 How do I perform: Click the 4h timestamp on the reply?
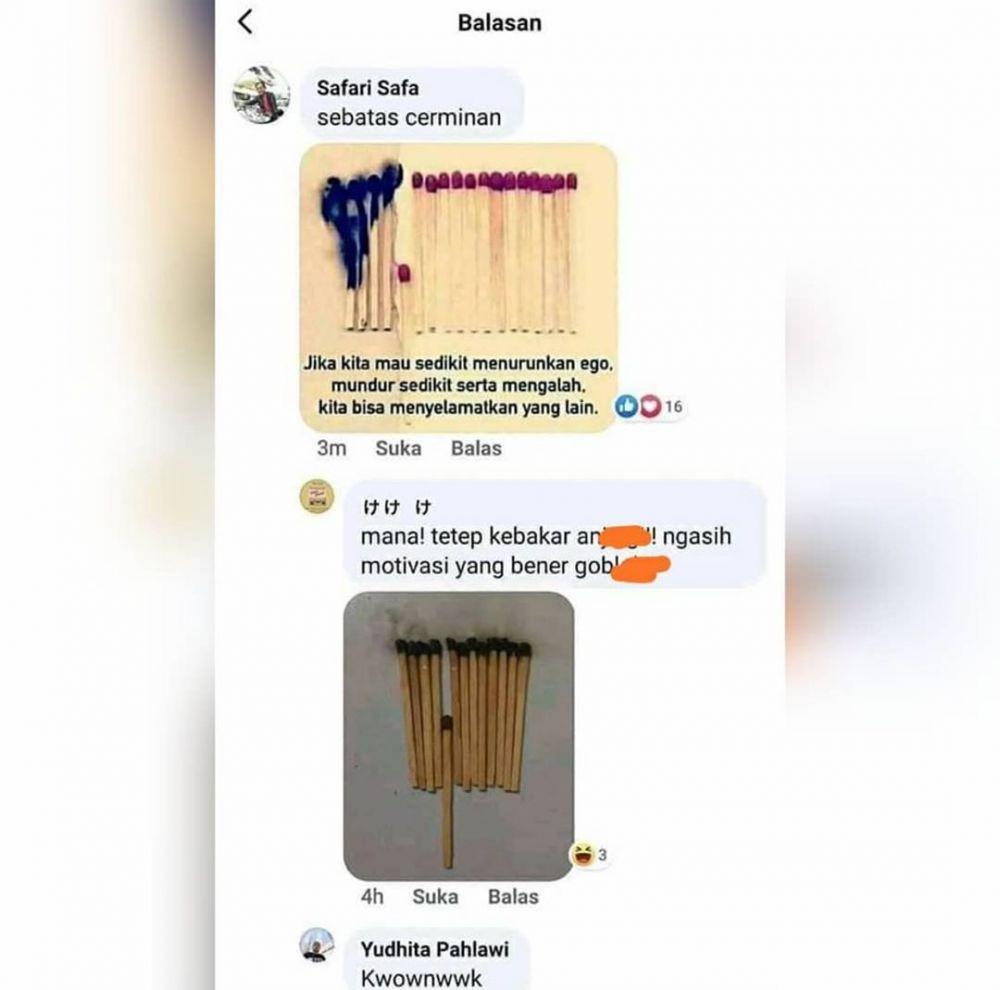(x=372, y=897)
